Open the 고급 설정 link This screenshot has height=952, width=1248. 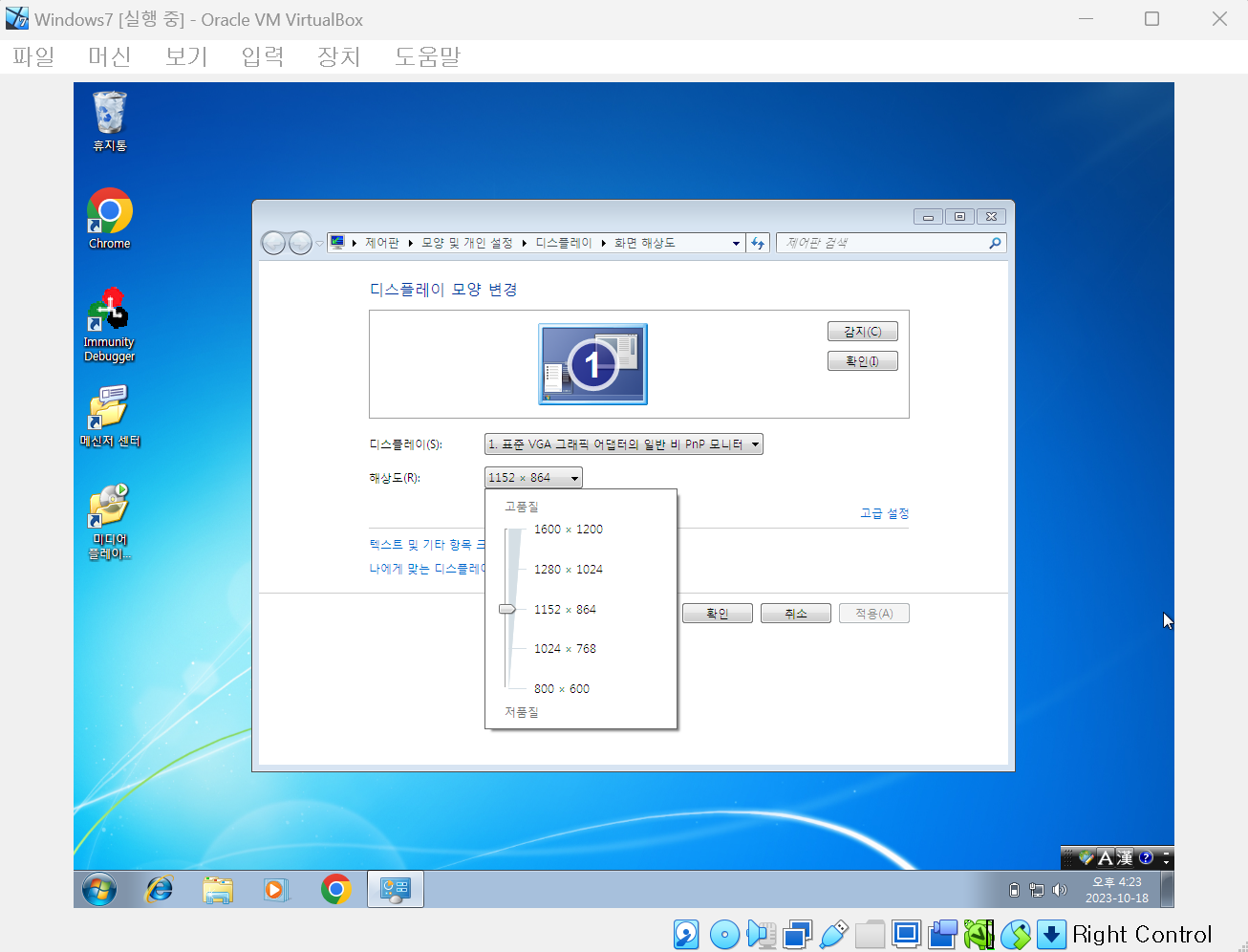coord(884,513)
